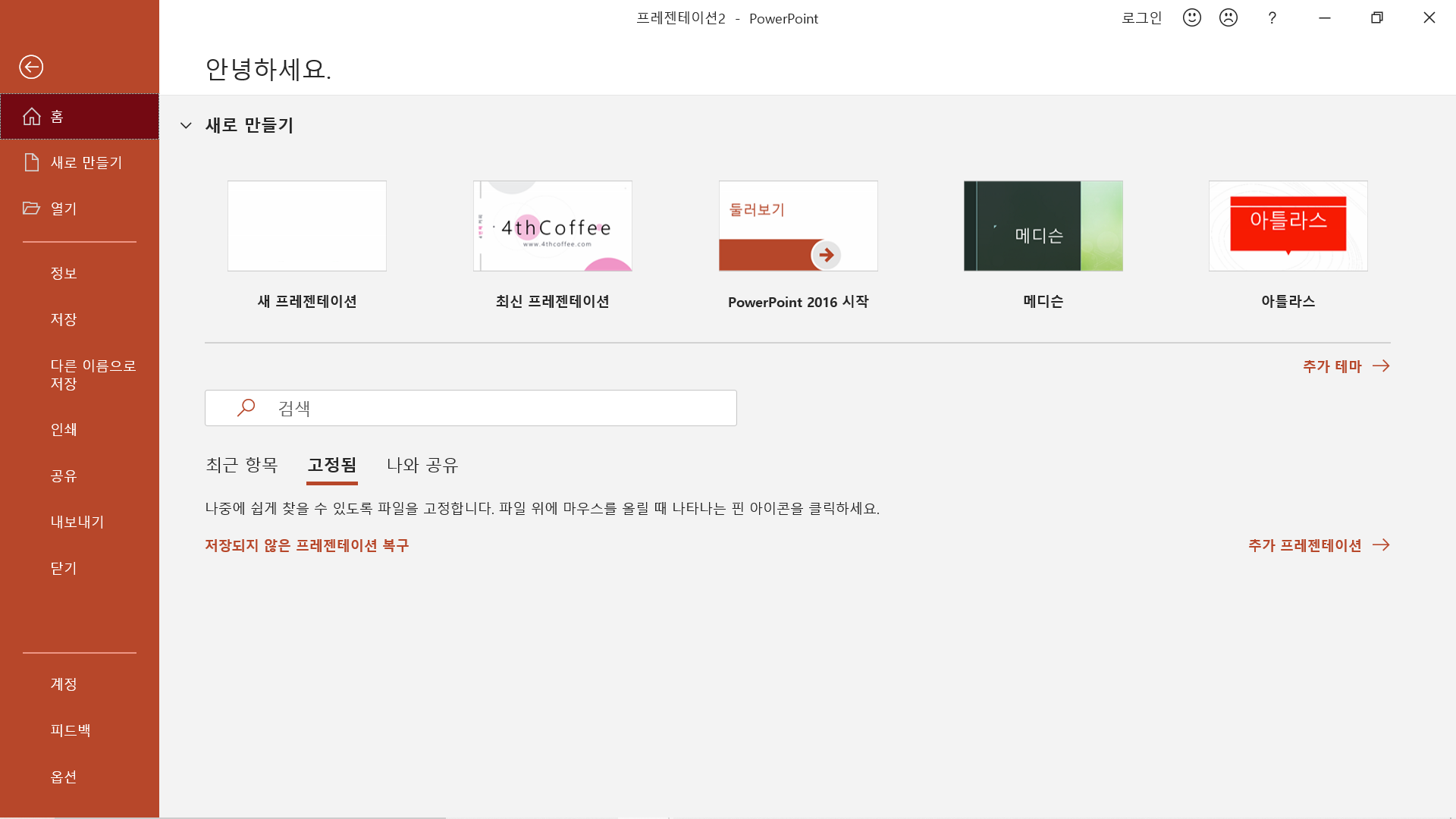Select the 고정됨 tab
The image size is (1456, 819).
click(332, 465)
